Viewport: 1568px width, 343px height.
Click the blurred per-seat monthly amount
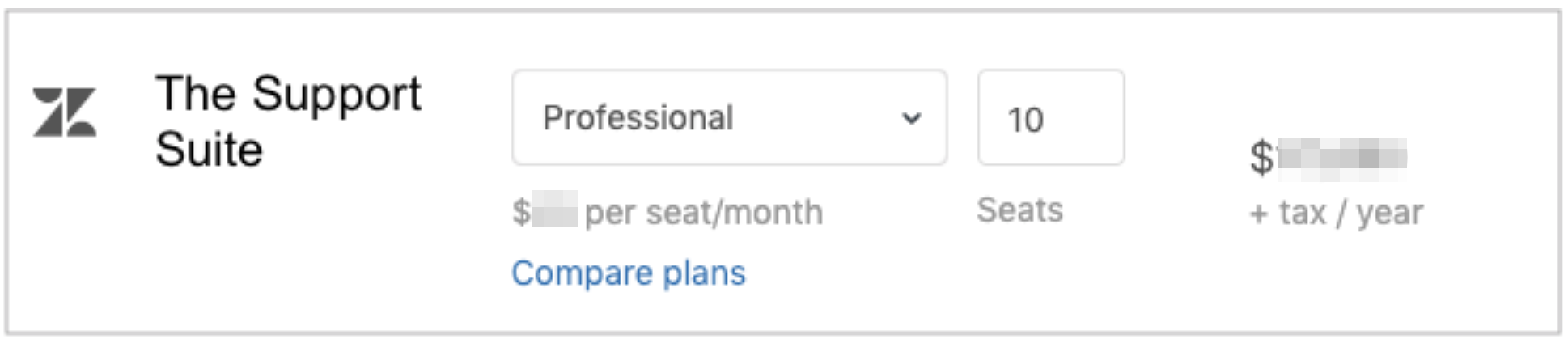point(556,210)
